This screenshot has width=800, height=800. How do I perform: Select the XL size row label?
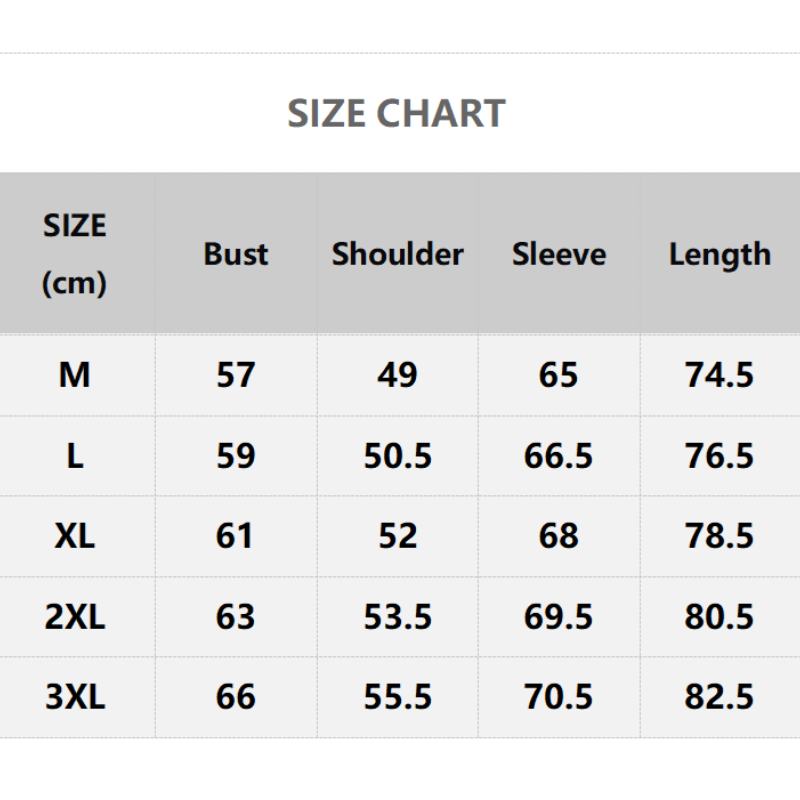coord(75,536)
